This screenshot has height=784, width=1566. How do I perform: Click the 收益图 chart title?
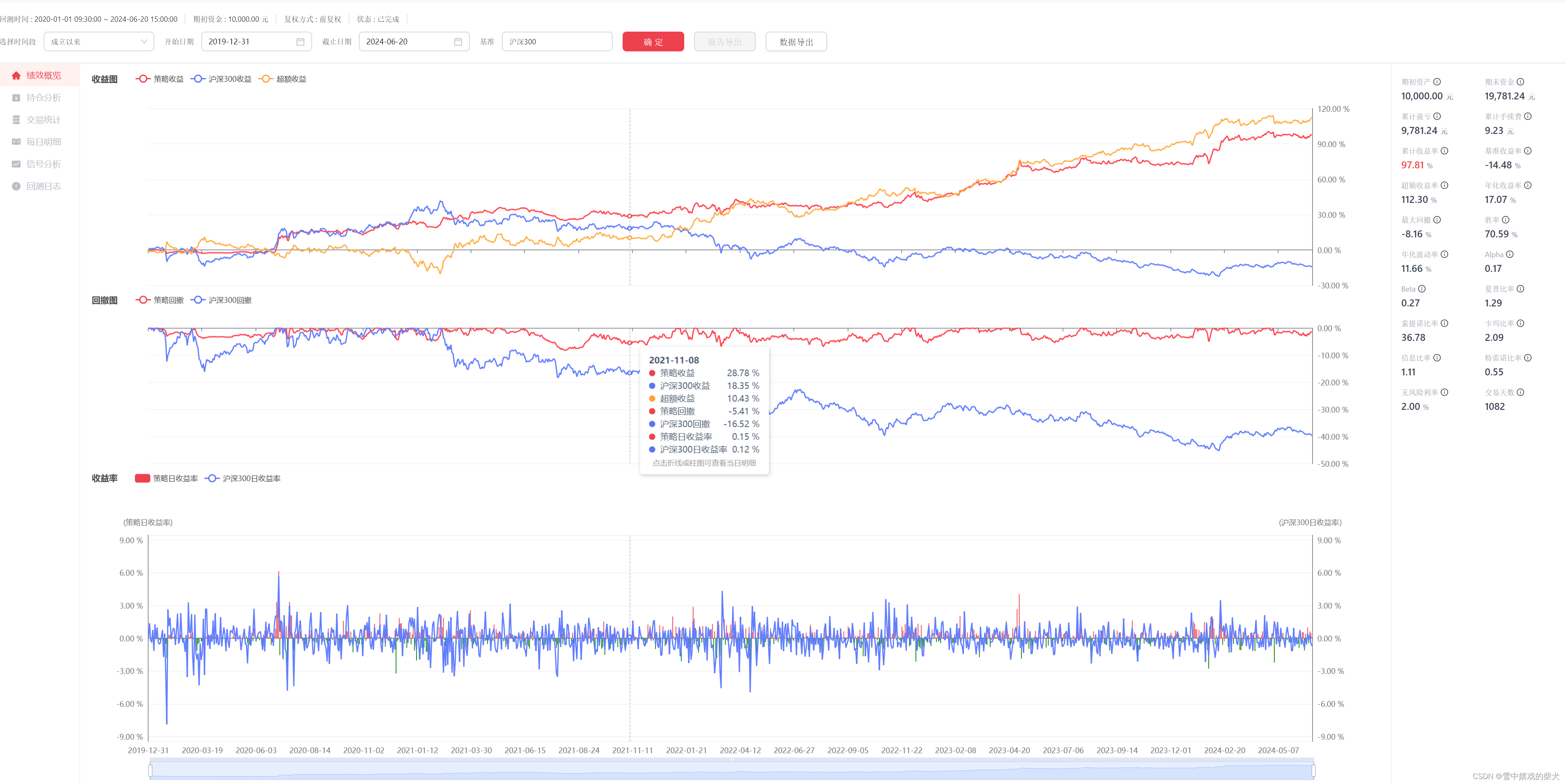(x=105, y=79)
